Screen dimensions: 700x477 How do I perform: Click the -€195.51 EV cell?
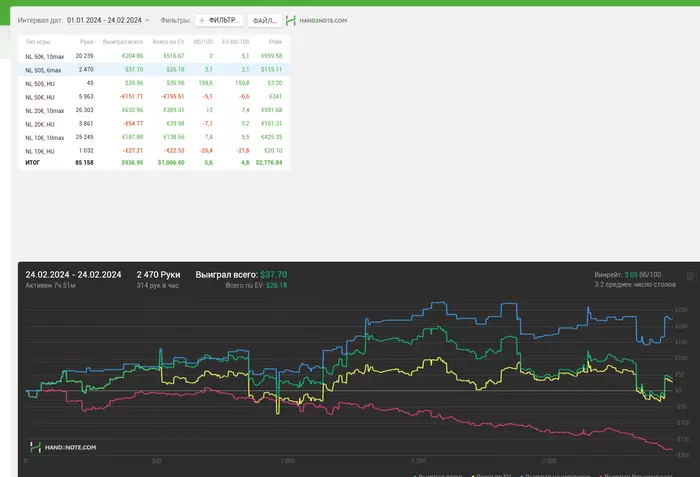172,96
